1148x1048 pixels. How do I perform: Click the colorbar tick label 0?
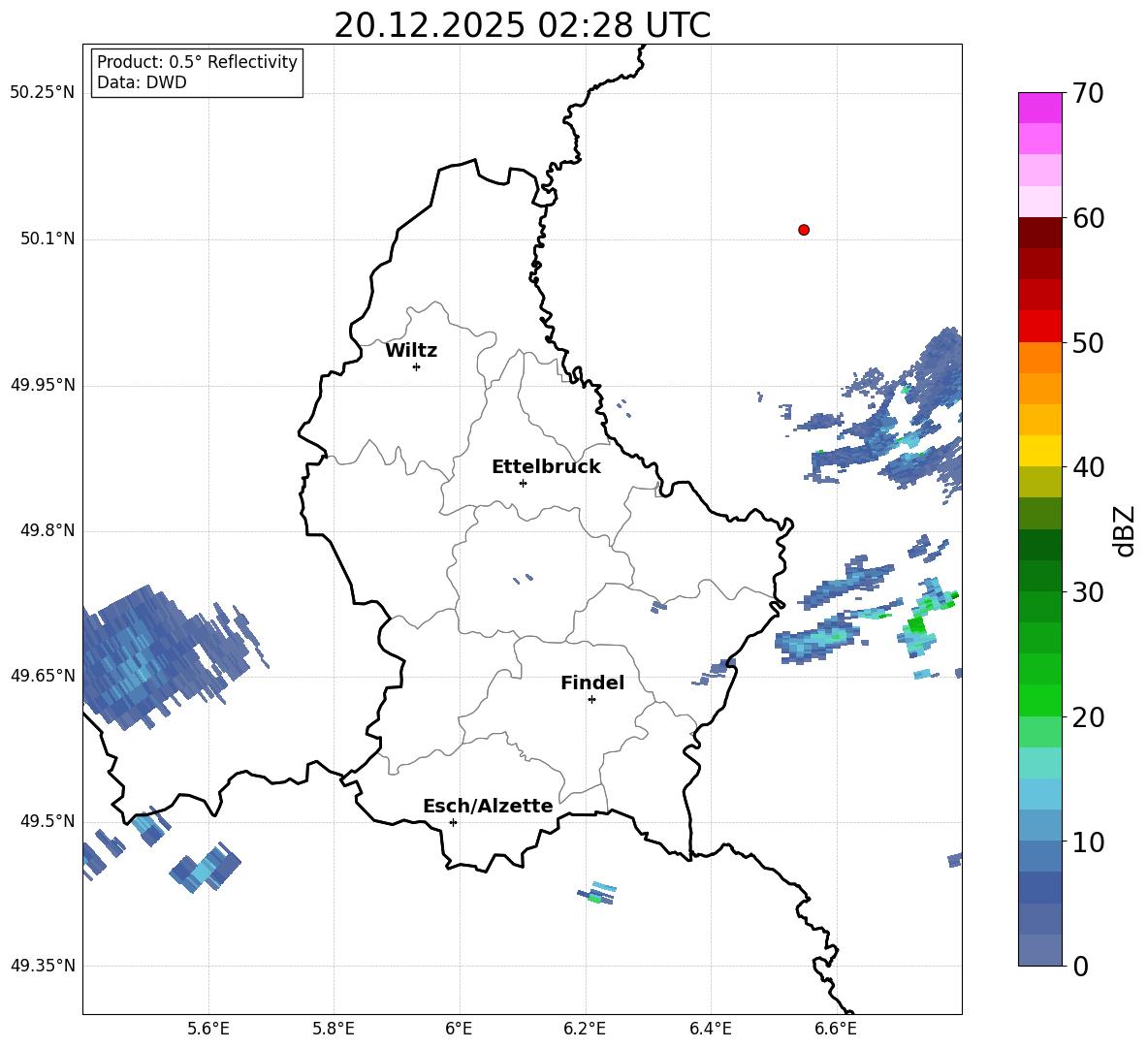pos(1081,966)
